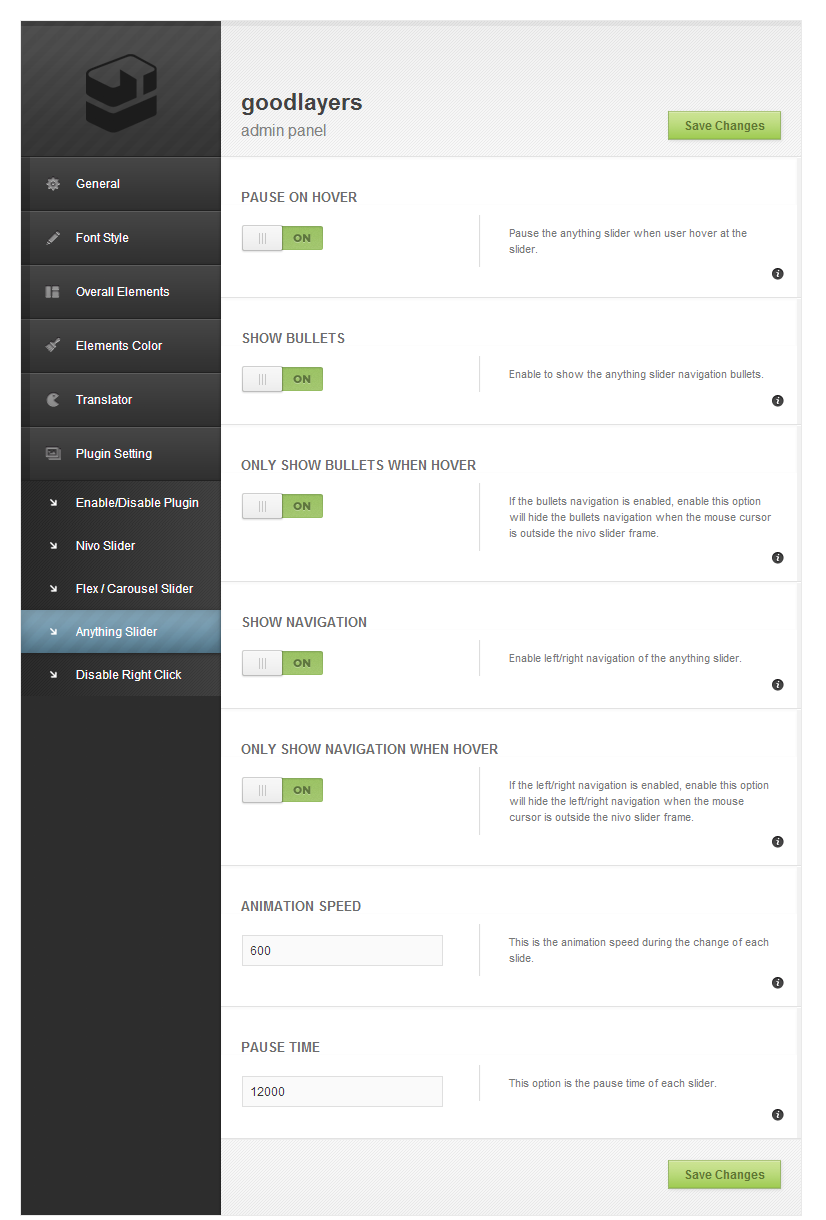The image size is (826, 1220).
Task: Click the info icon in Pause On Hover section
Action: coord(777,274)
